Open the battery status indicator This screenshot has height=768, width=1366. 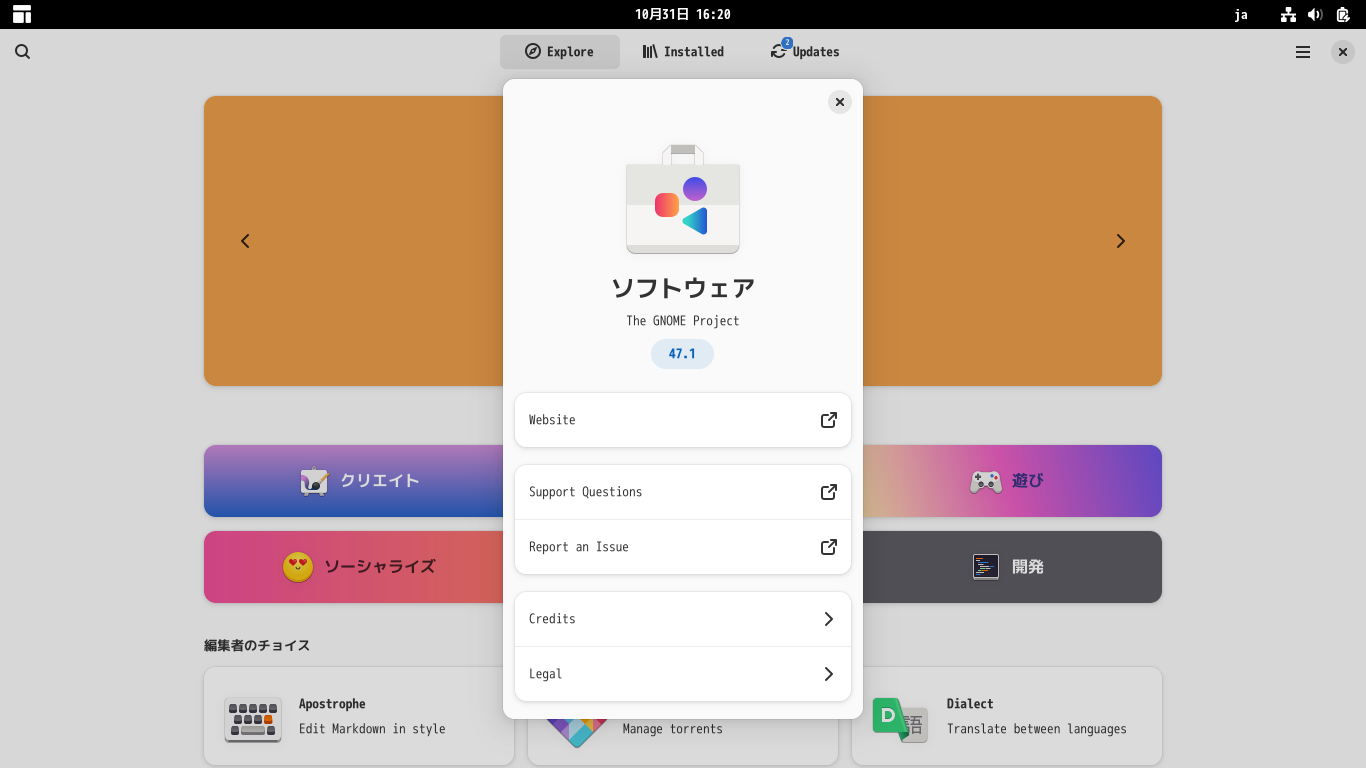(1343, 14)
